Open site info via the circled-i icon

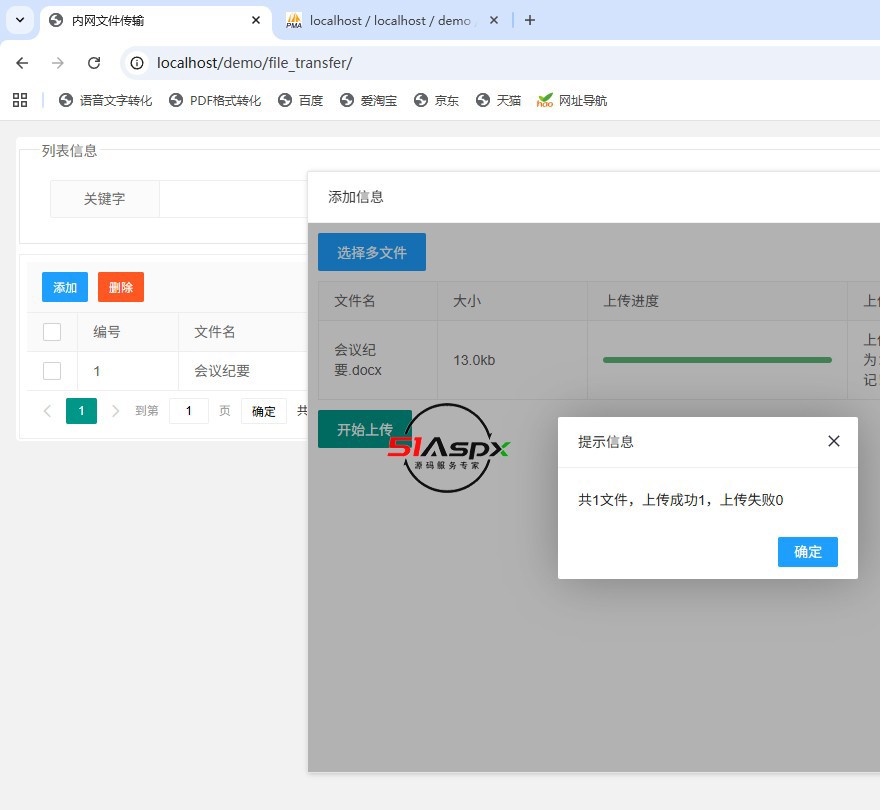(x=135, y=62)
